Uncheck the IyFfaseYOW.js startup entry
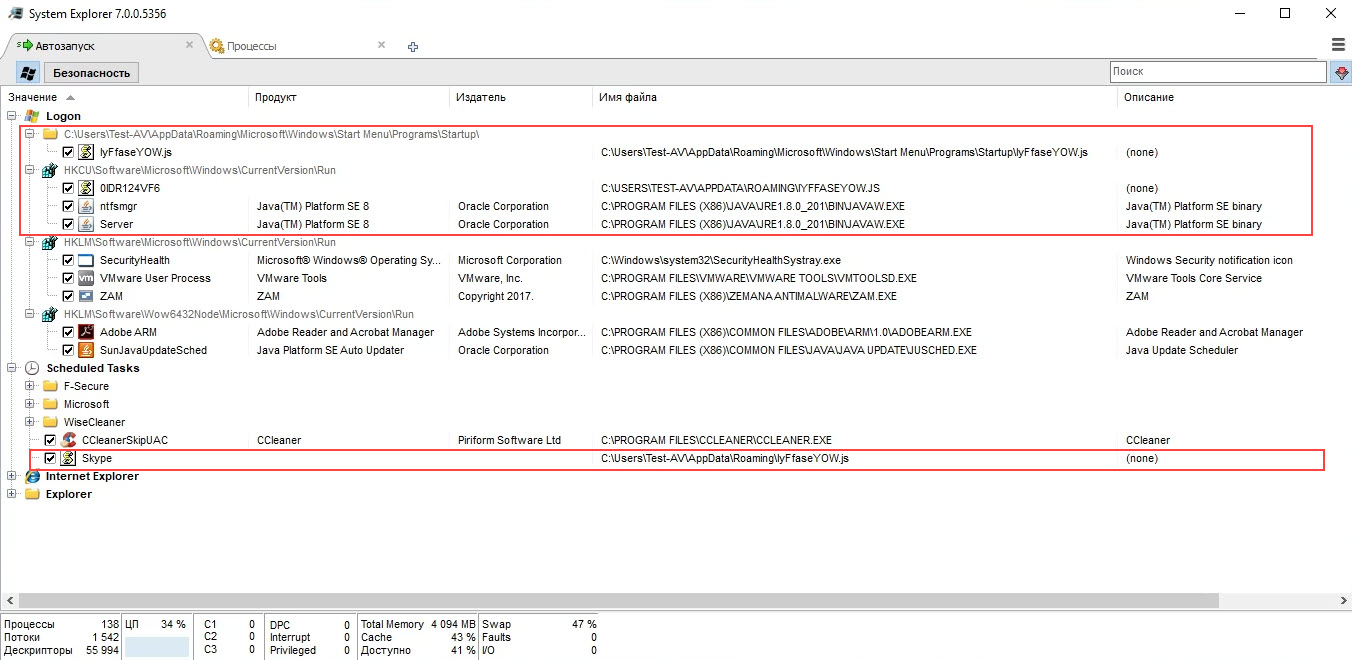 click(x=68, y=152)
